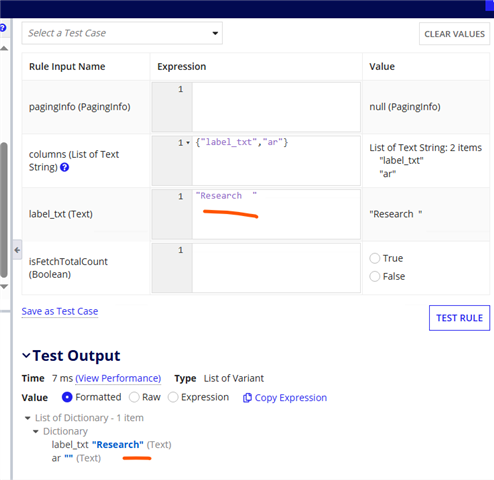This screenshot has width=494, height=480.
Task: Collapse the Test Output section
Action: [26, 356]
